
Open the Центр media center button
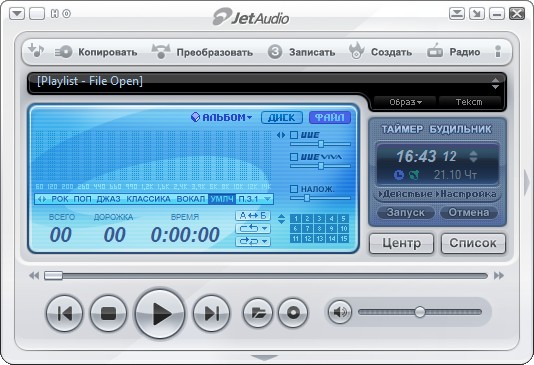(402, 243)
